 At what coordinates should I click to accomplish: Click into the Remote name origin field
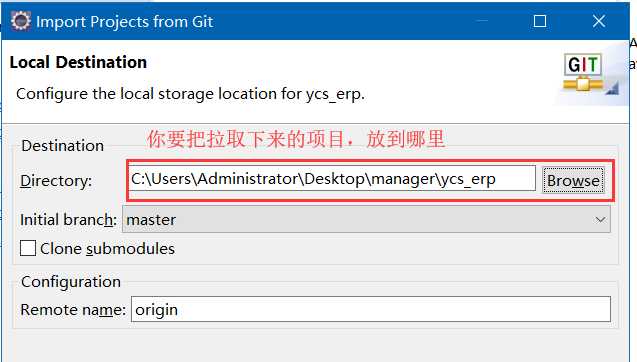click(370, 310)
